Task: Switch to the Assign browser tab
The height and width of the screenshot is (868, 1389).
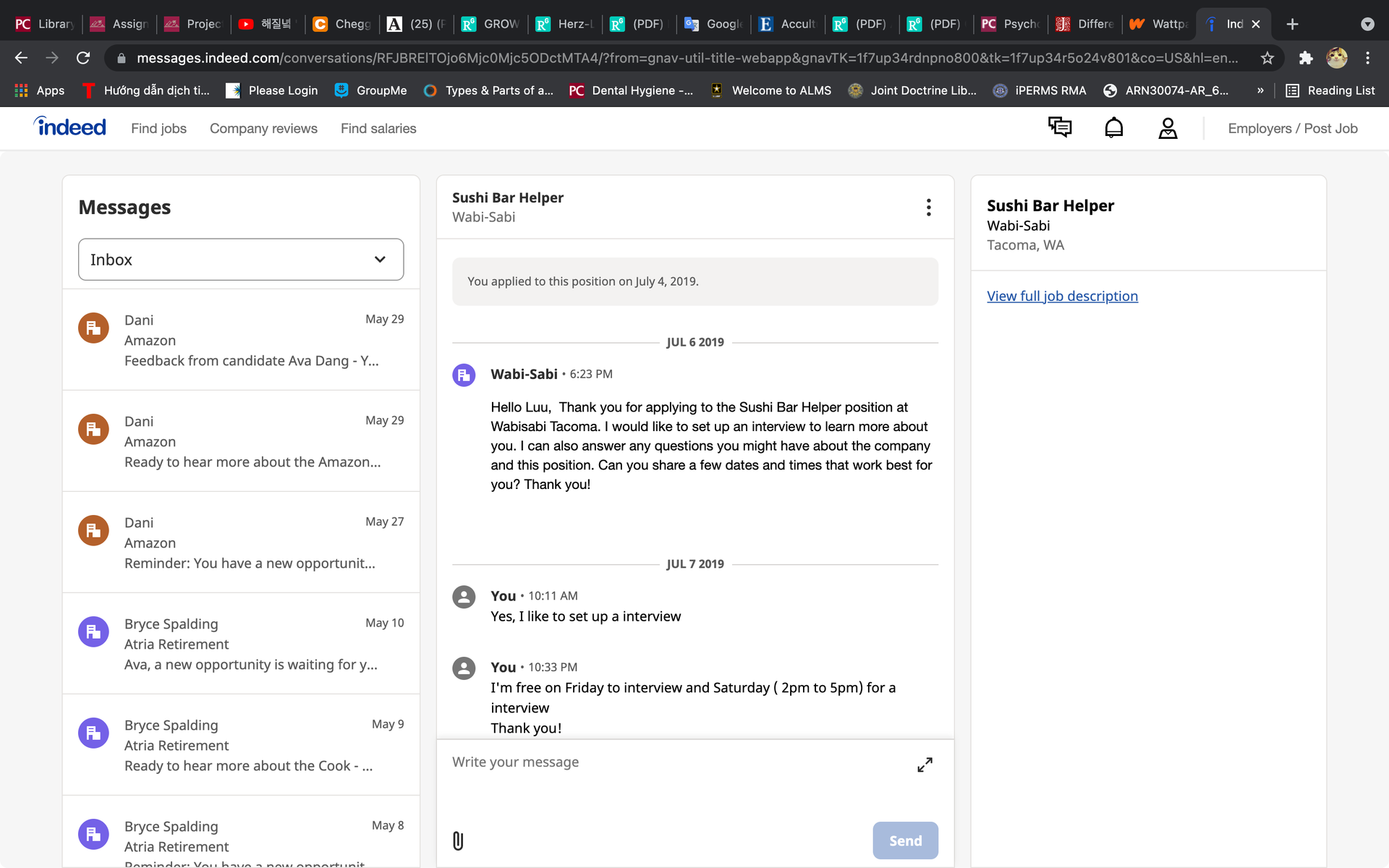Action: click(119, 24)
